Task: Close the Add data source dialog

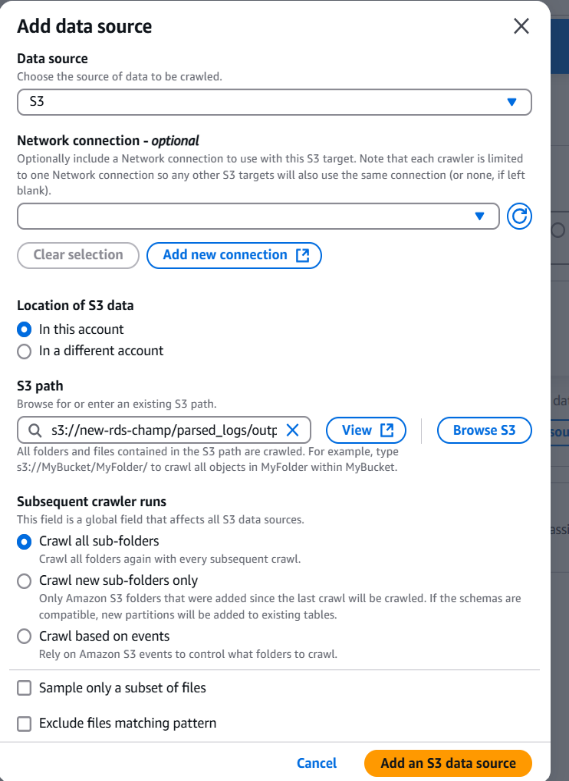Action: [x=521, y=26]
